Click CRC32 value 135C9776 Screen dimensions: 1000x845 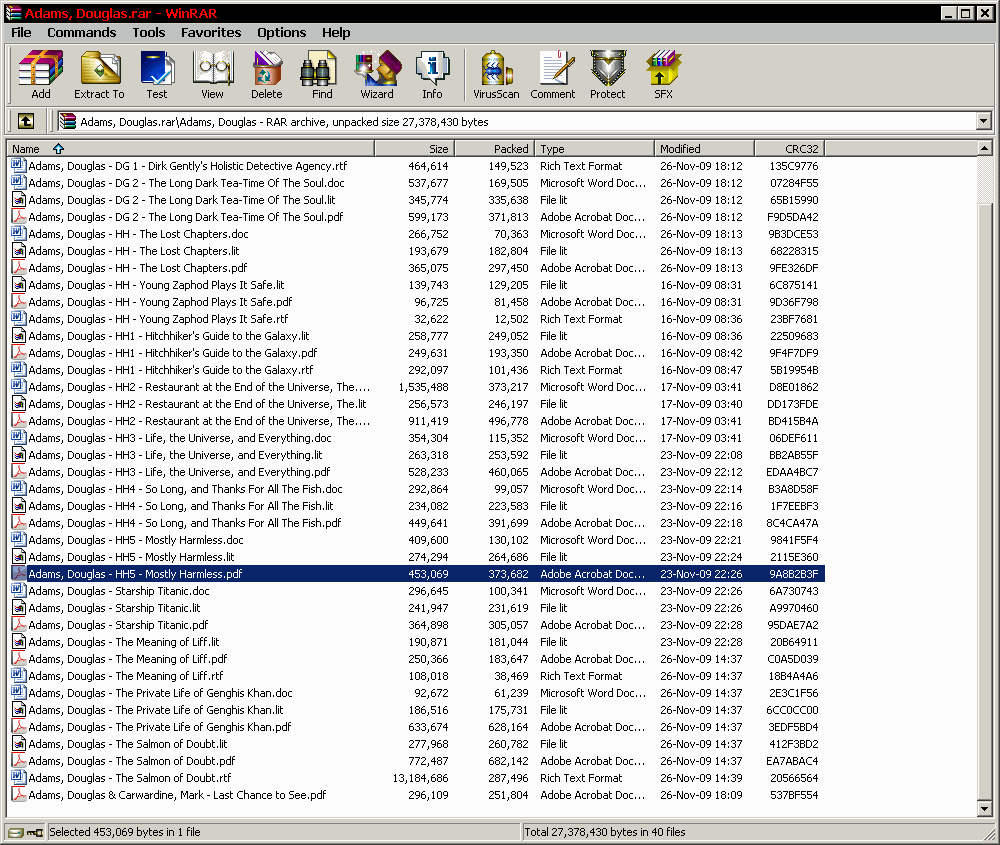click(x=793, y=166)
